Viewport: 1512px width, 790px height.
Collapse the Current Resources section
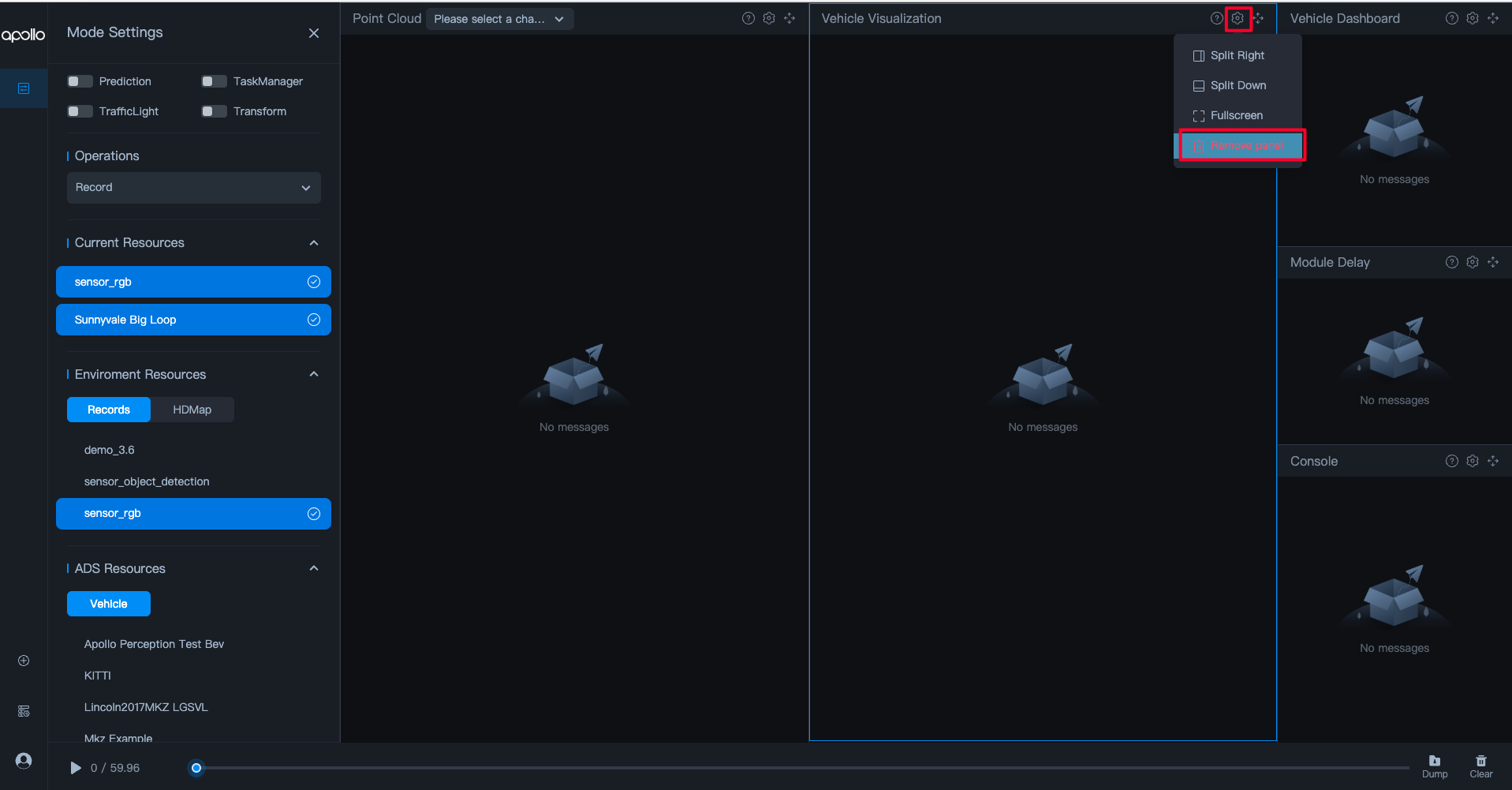[314, 243]
